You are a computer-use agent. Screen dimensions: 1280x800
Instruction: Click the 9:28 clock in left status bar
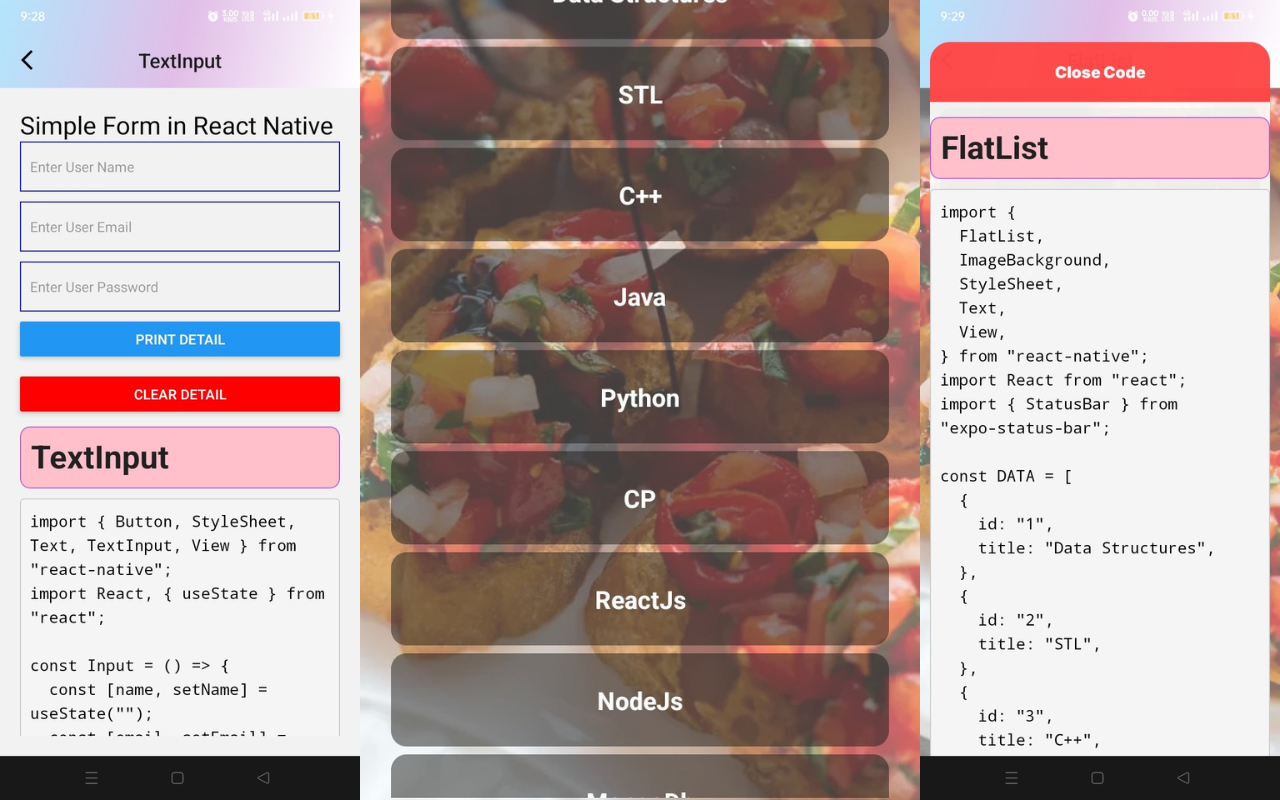point(33,16)
